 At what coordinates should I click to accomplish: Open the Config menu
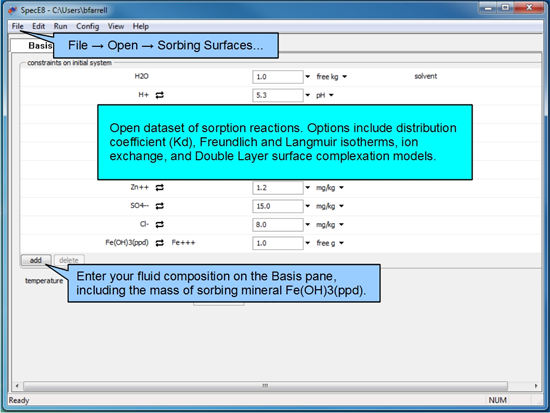click(x=88, y=26)
